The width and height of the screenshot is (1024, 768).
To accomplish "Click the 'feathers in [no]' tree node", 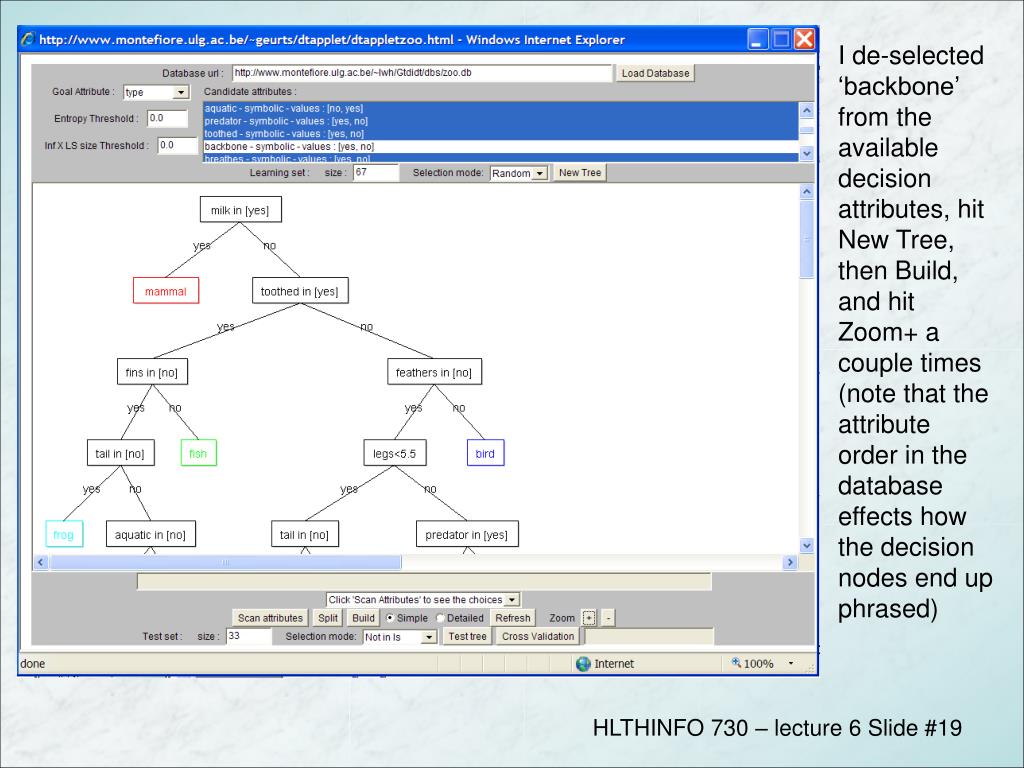I will (434, 372).
